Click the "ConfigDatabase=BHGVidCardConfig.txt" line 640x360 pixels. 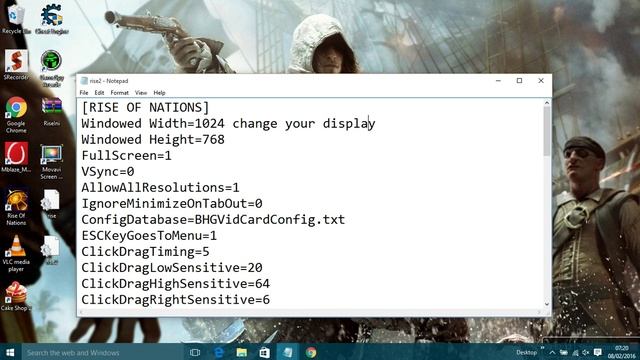[213, 220]
